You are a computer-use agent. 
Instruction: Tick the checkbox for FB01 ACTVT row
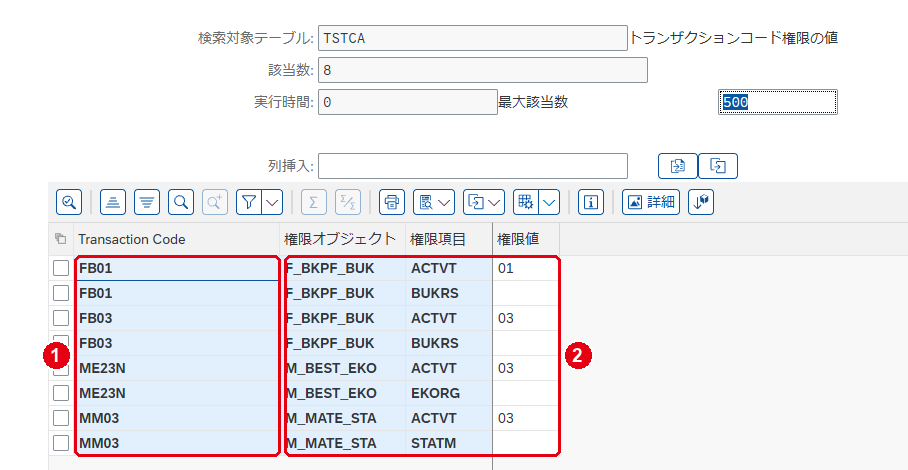point(61,269)
